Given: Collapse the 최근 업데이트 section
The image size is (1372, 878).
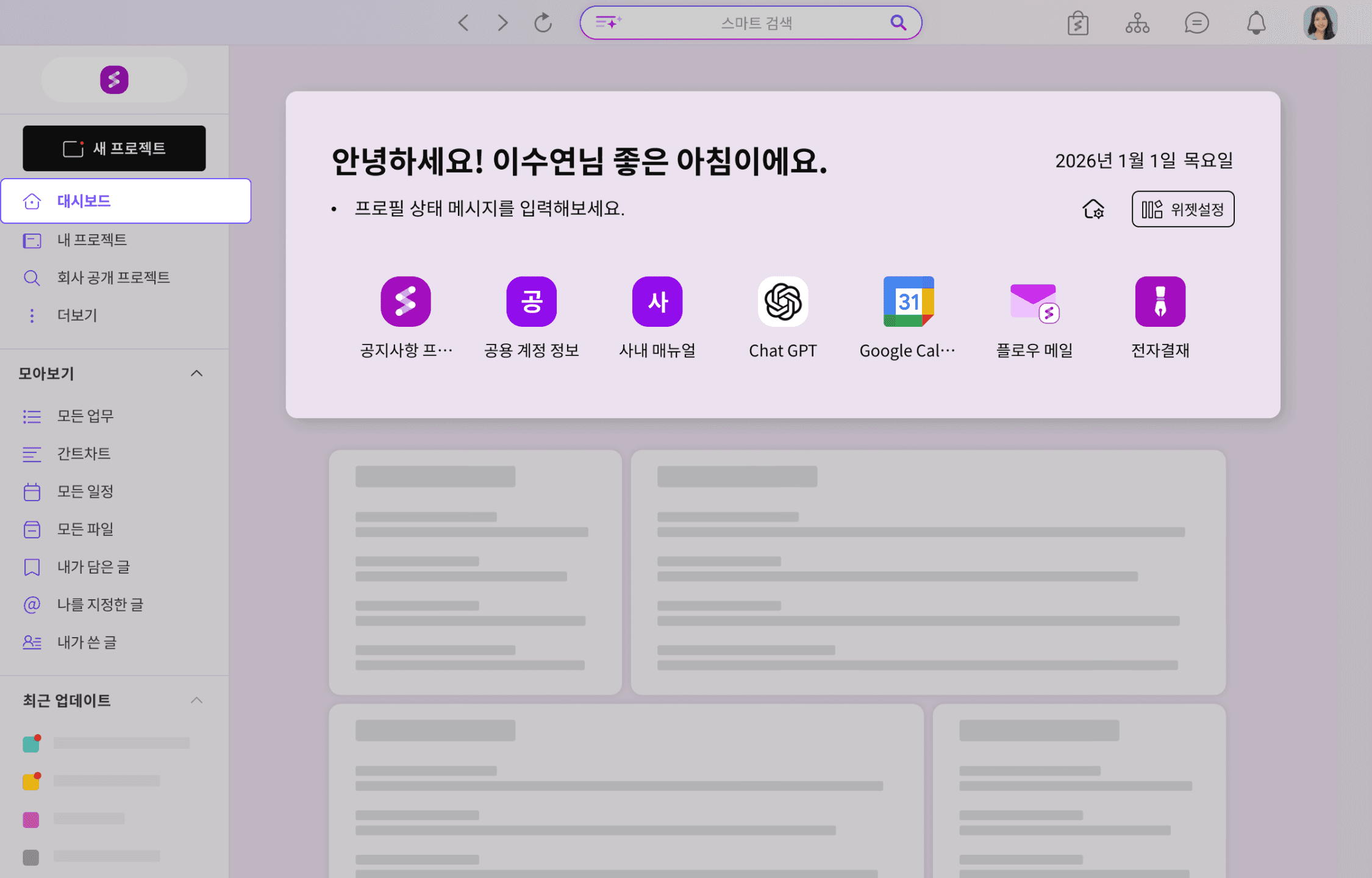Looking at the screenshot, I should [196, 700].
